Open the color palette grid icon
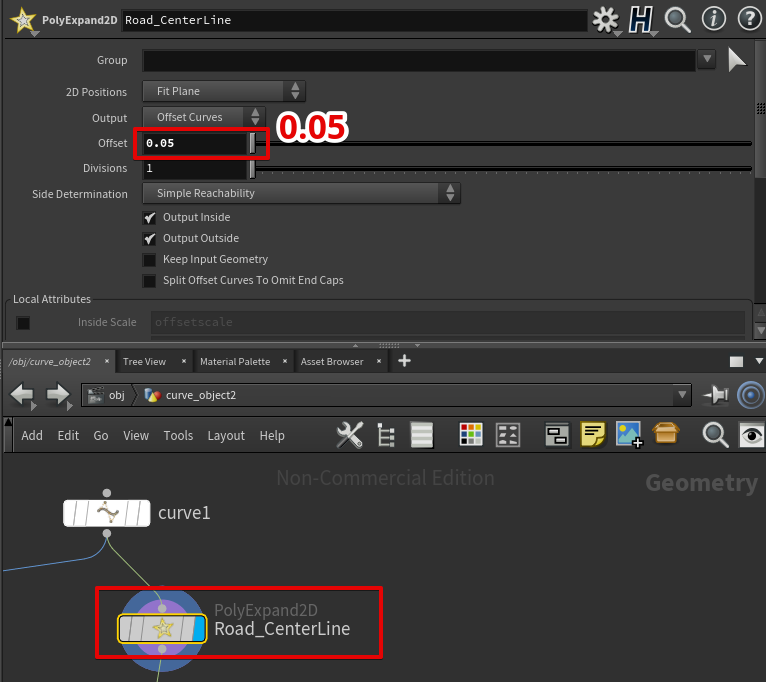This screenshot has height=682, width=766. pos(471,434)
